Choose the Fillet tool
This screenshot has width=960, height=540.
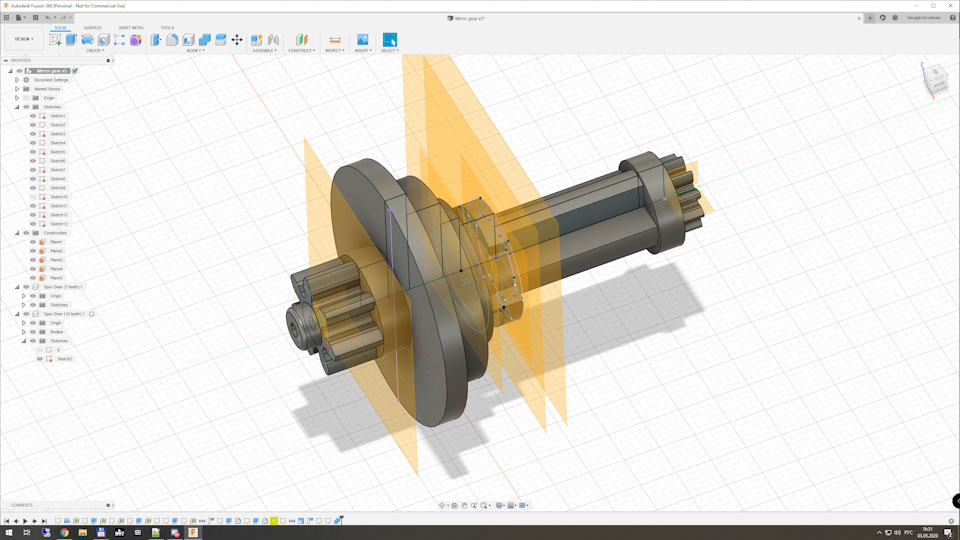click(172, 40)
